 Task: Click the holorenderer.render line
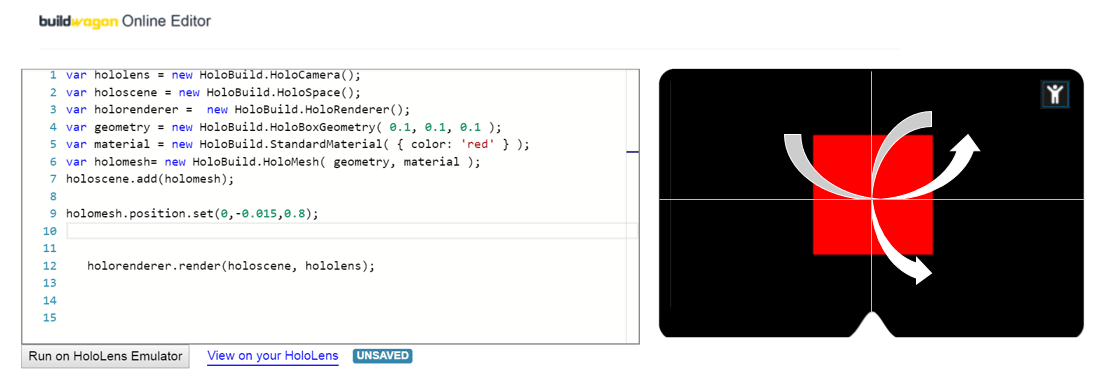pyautogui.click(x=231, y=266)
